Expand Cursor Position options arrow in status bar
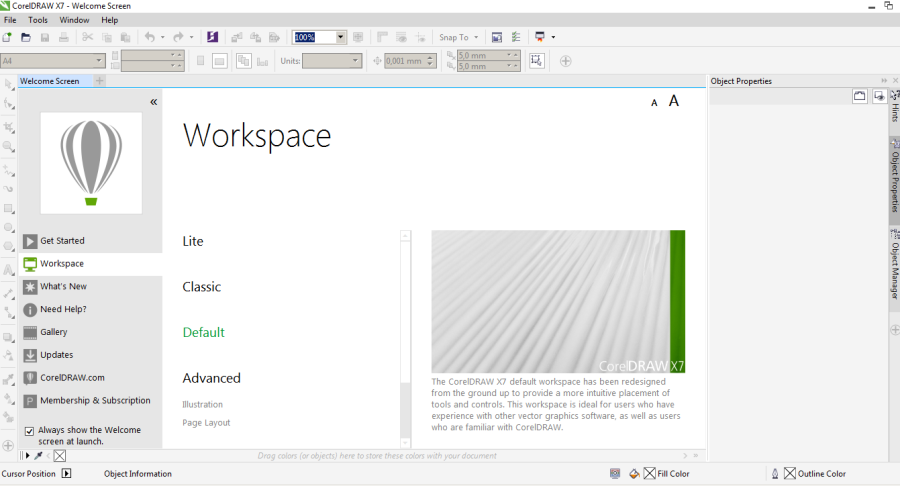The image size is (900, 486). 67,473
